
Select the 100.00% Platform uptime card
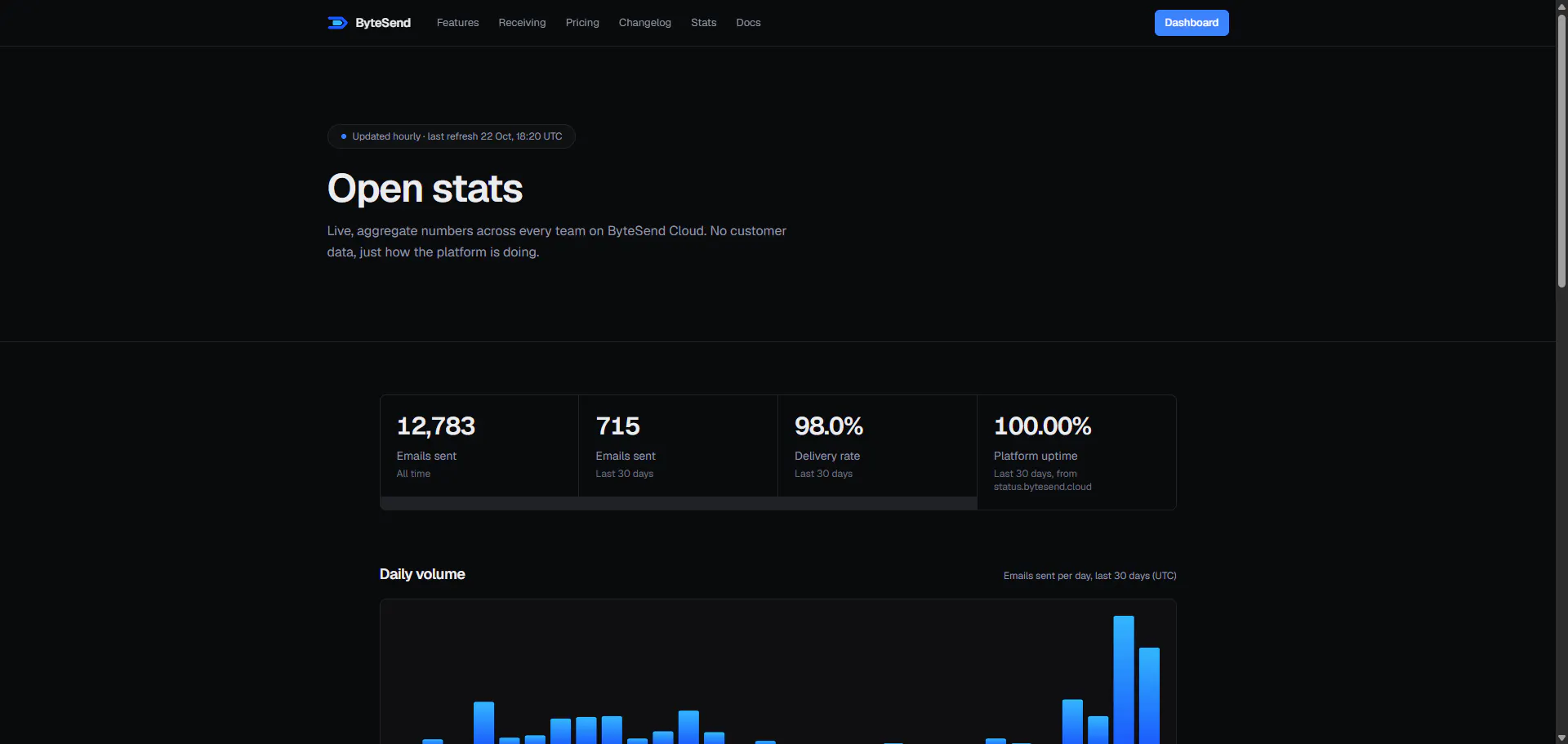[1076, 452]
